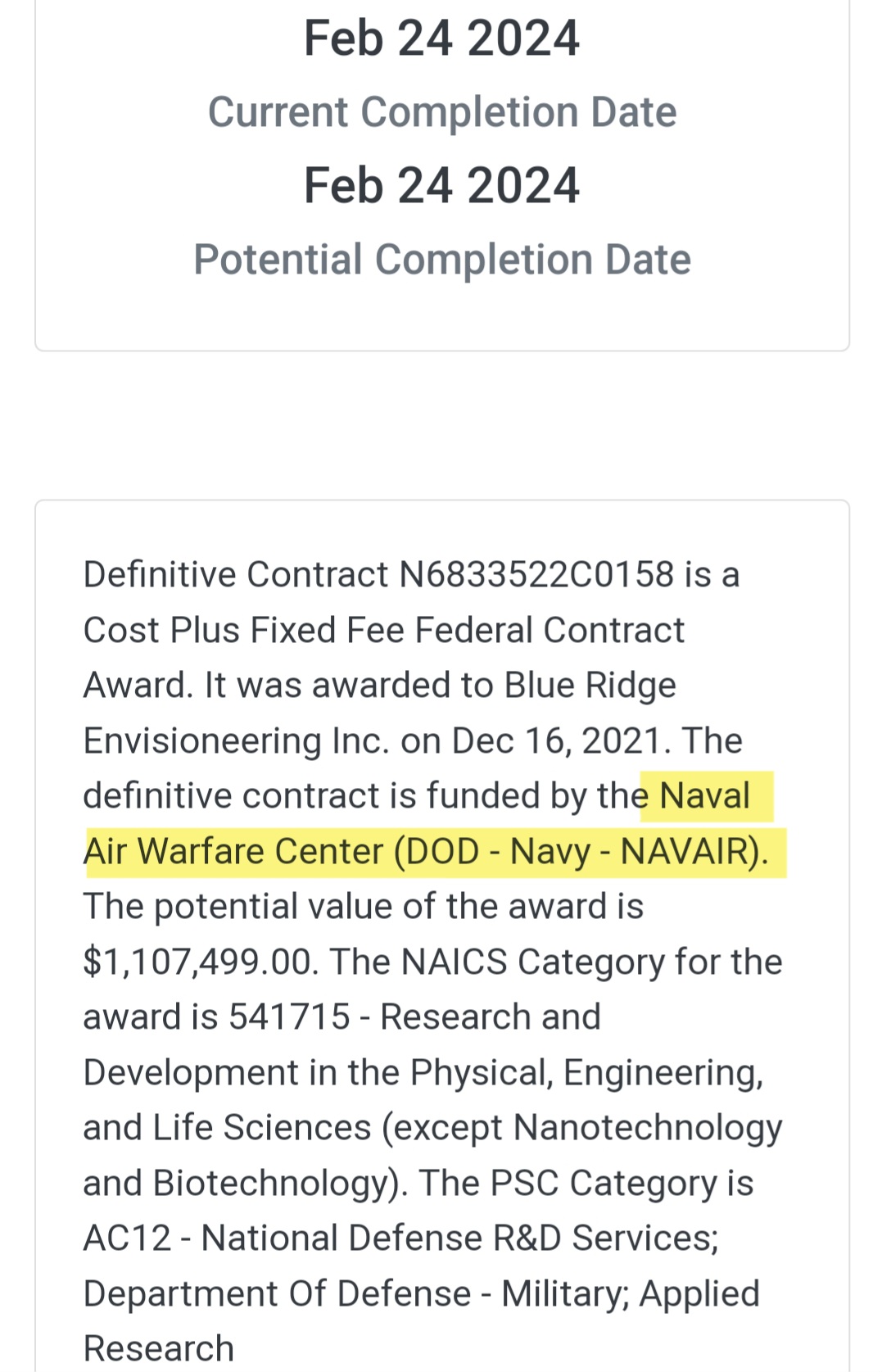
Task: Click NAICS code 541715
Action: coord(289,1017)
